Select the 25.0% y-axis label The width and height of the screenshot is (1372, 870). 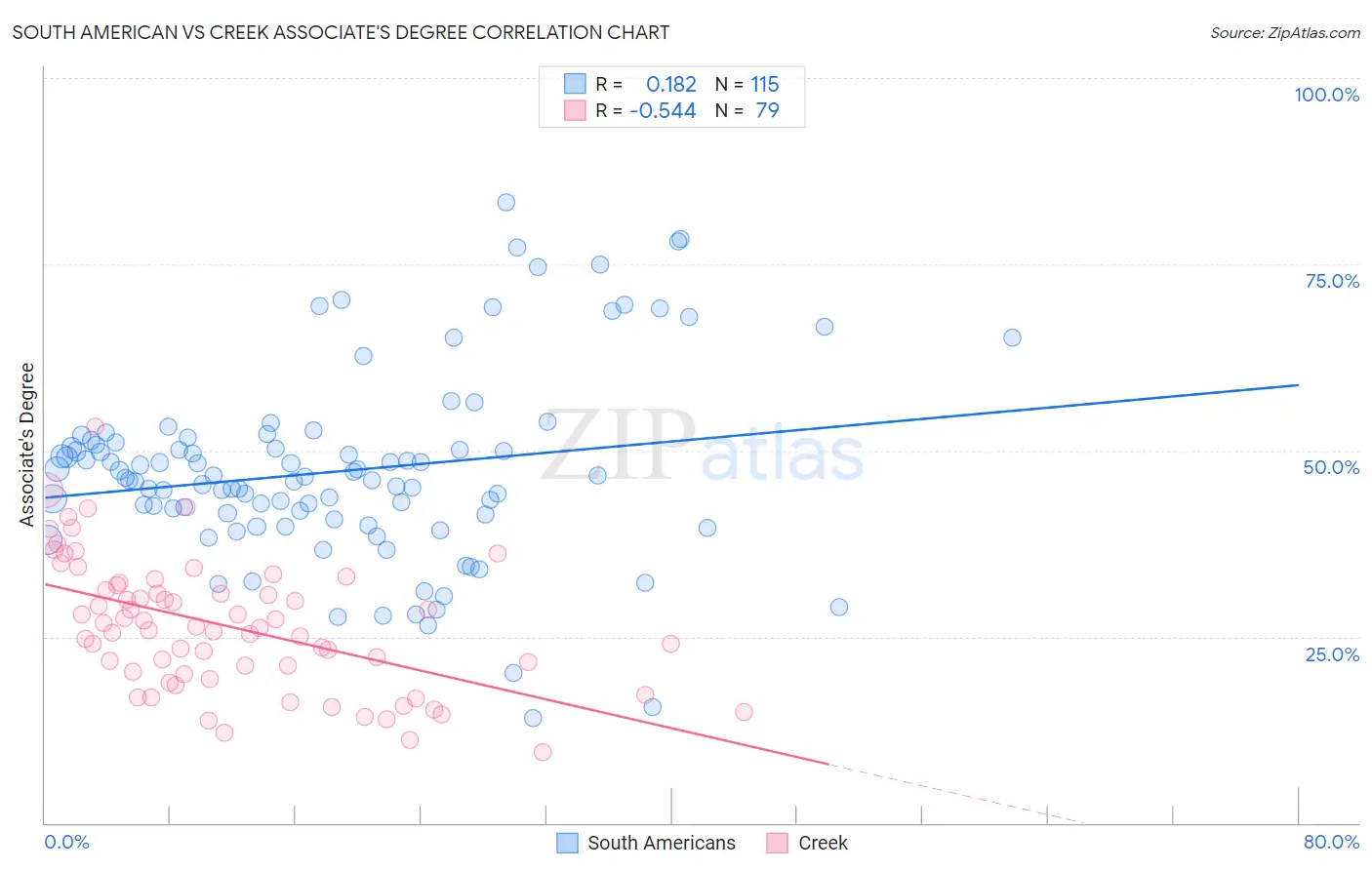[x=1332, y=654]
